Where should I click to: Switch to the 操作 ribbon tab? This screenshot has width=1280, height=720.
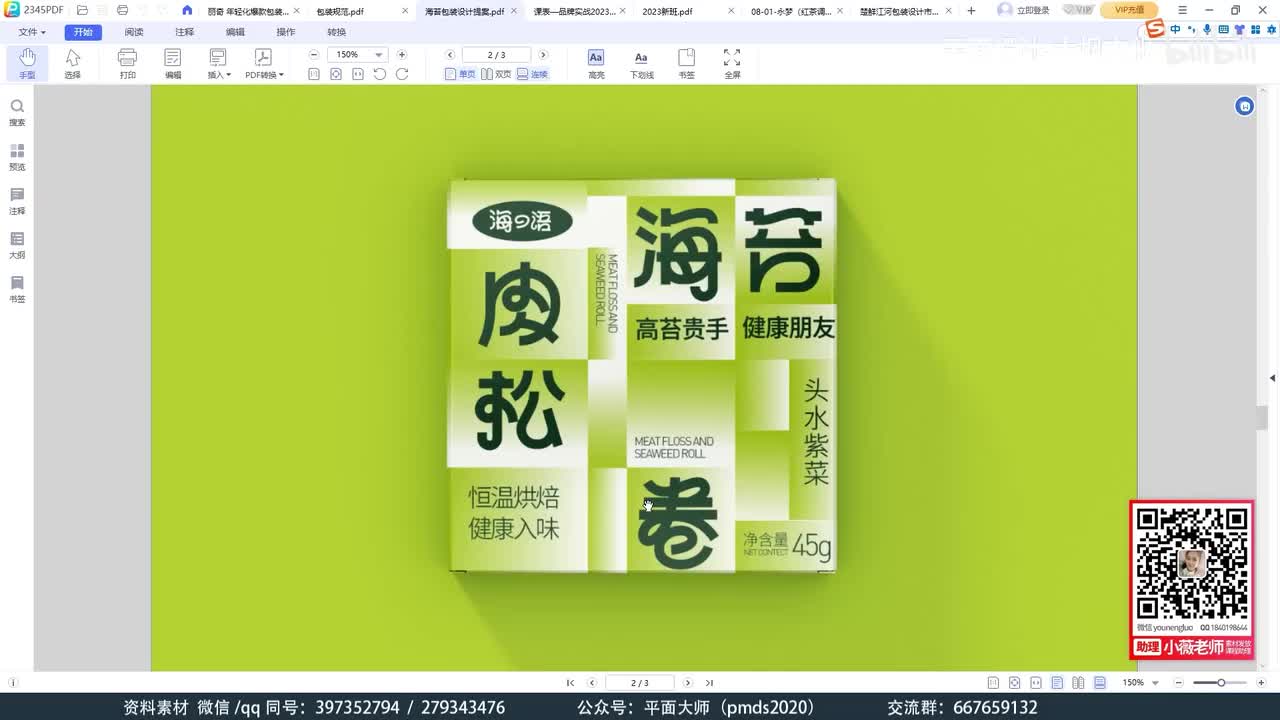(286, 32)
